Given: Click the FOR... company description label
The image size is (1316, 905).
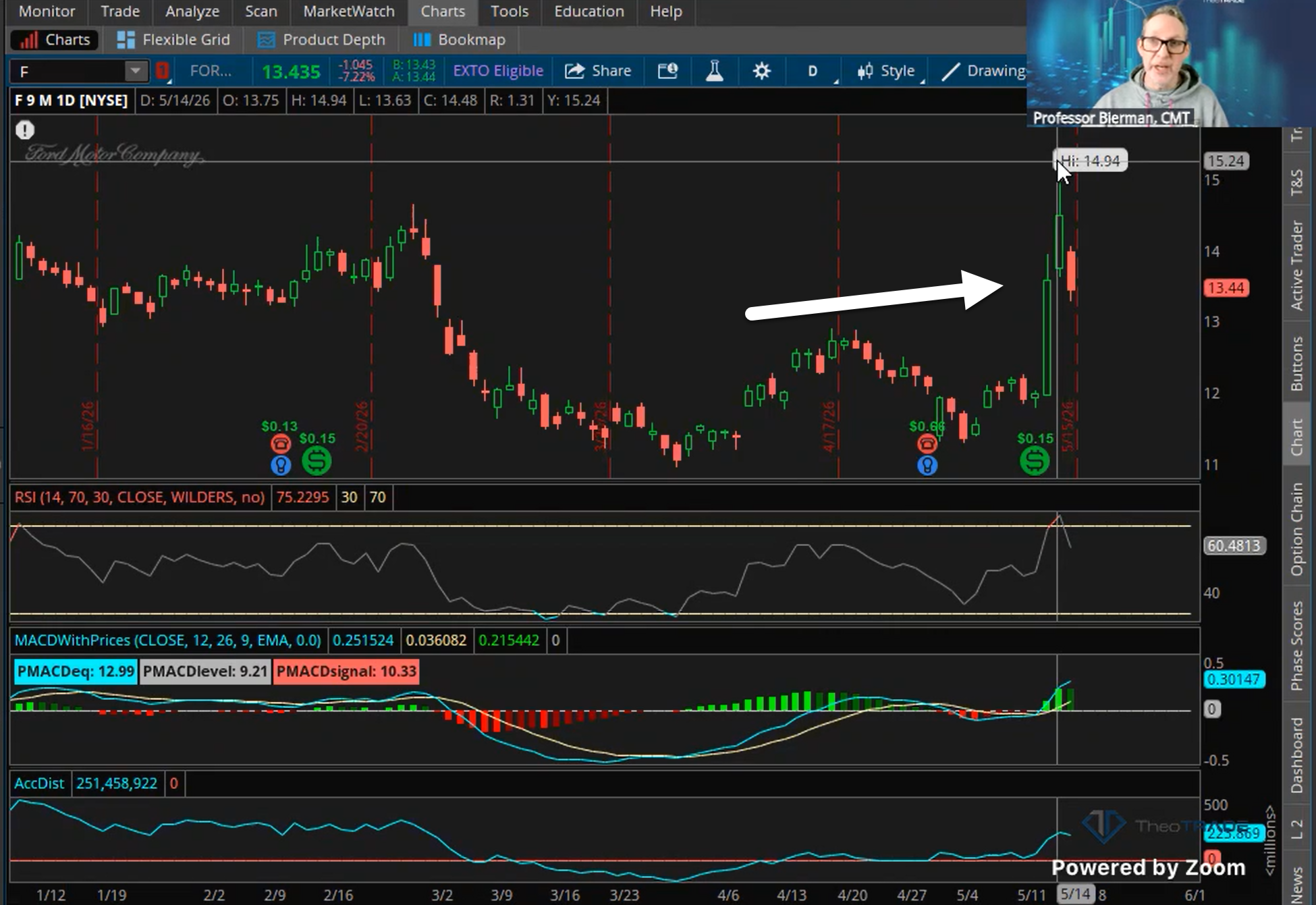Looking at the screenshot, I should click(211, 71).
